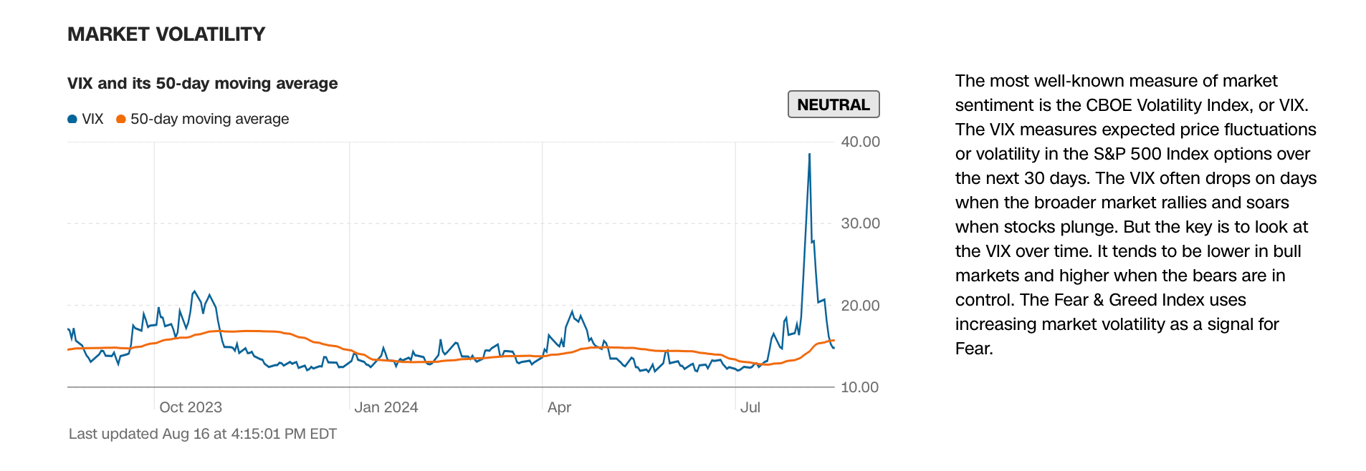Image resolution: width=1366 pixels, height=471 pixels.
Task: Click the 20.00 y-axis label
Action: [860, 305]
